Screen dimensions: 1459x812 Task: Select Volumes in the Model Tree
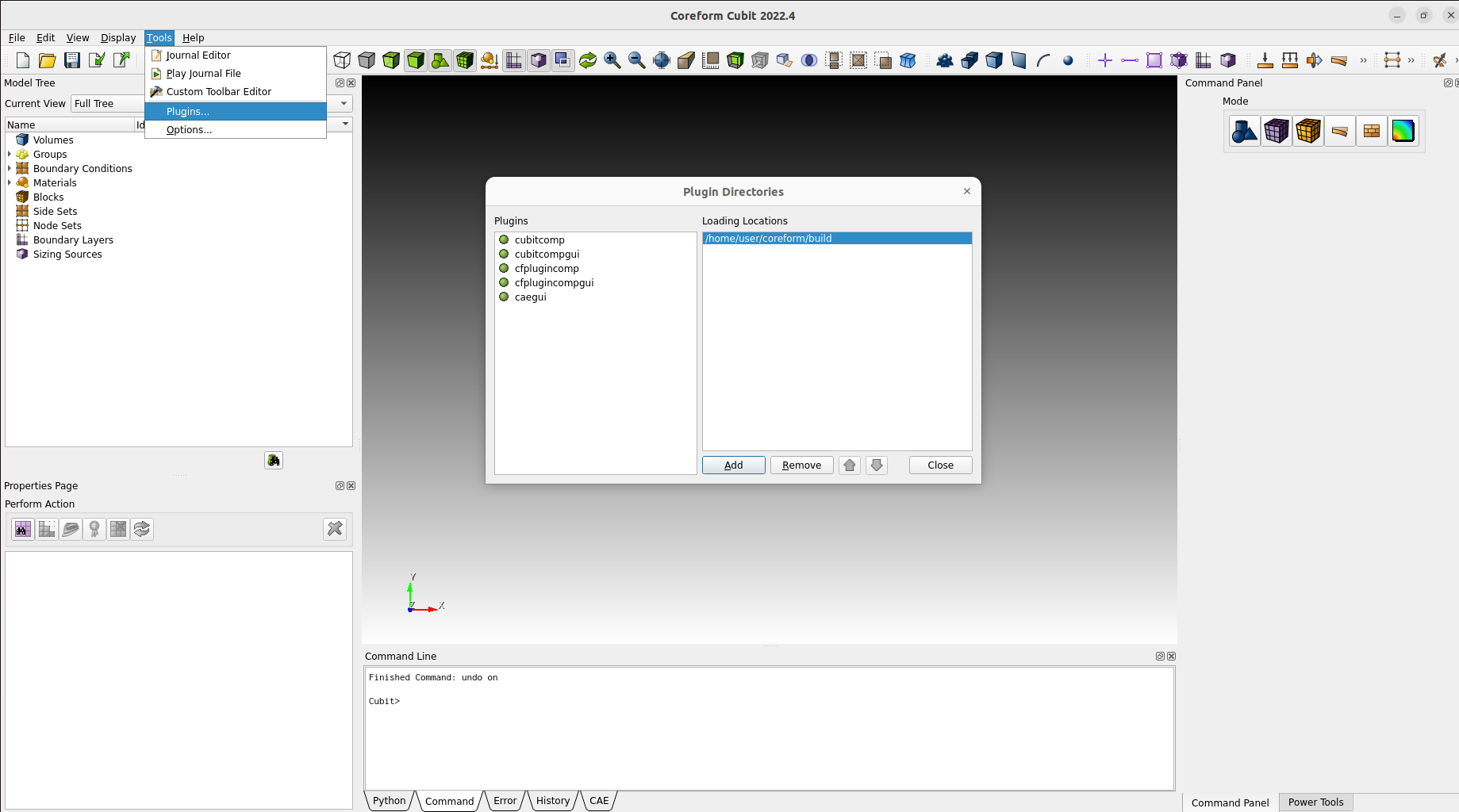coord(53,140)
